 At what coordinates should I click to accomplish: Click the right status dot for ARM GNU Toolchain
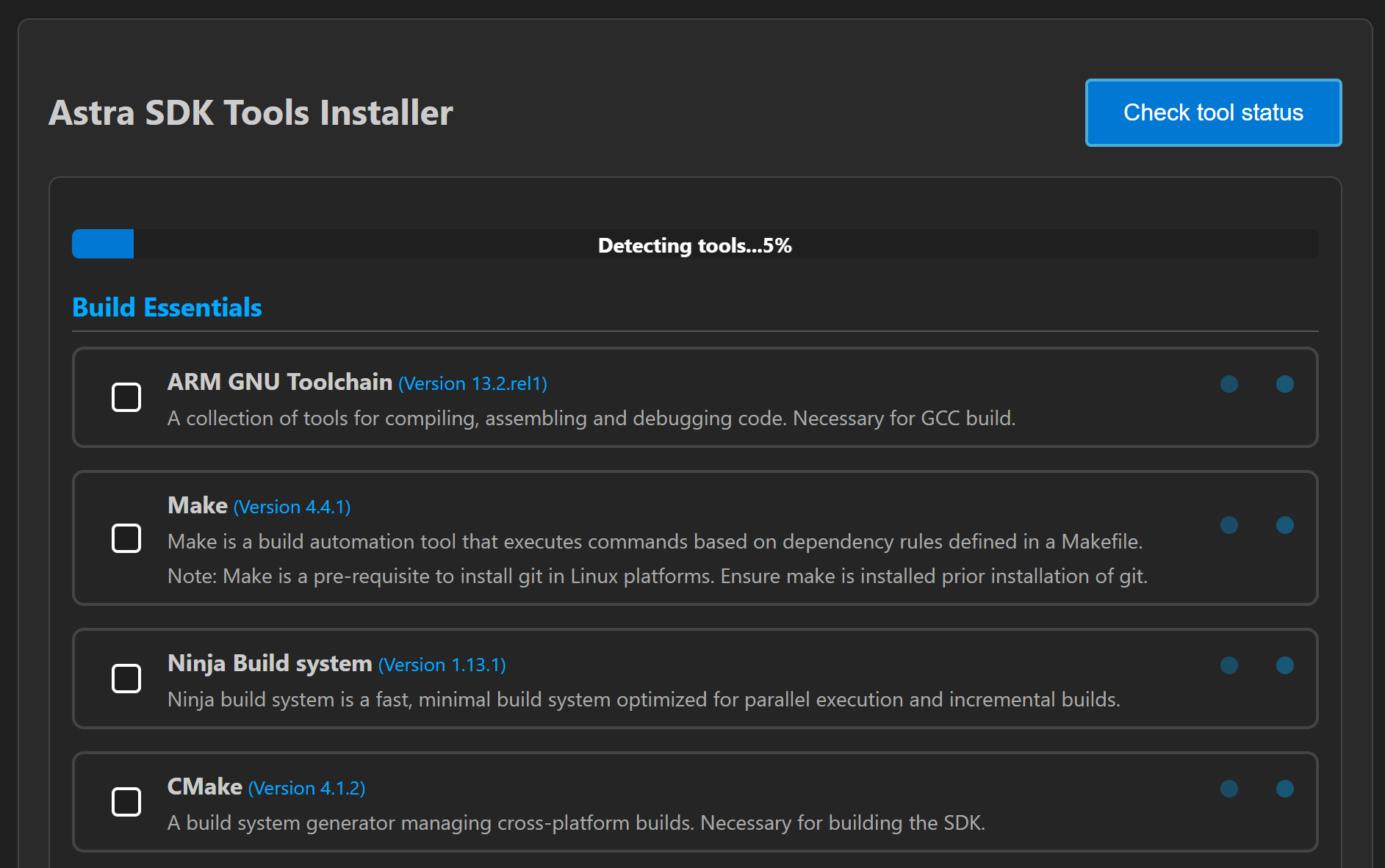(x=1284, y=384)
